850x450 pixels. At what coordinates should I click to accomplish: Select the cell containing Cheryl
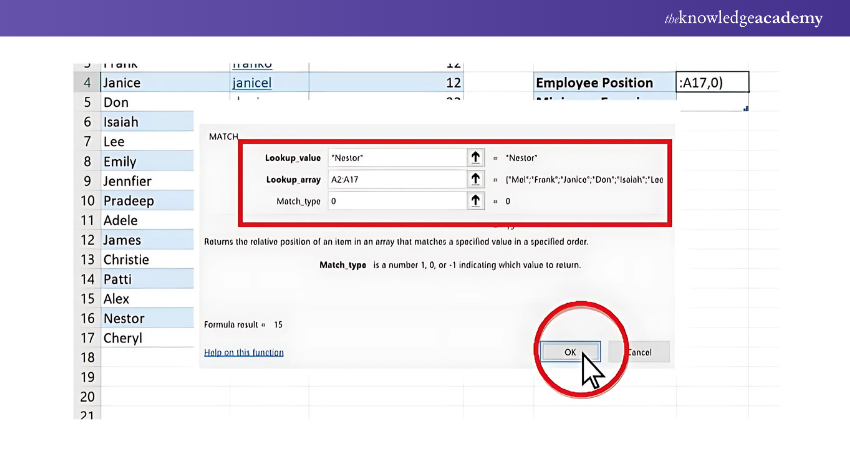pyautogui.click(x=145, y=338)
